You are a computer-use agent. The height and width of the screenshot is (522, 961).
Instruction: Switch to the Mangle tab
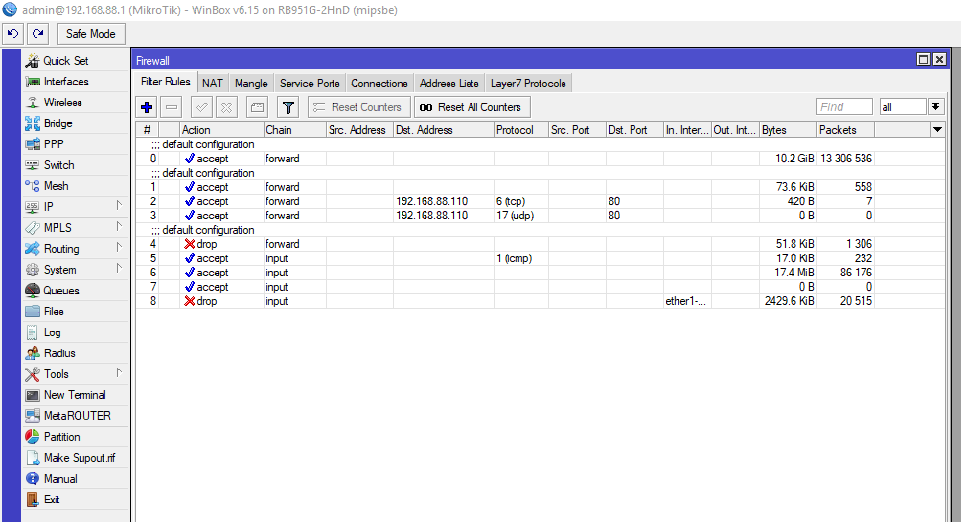[251, 83]
